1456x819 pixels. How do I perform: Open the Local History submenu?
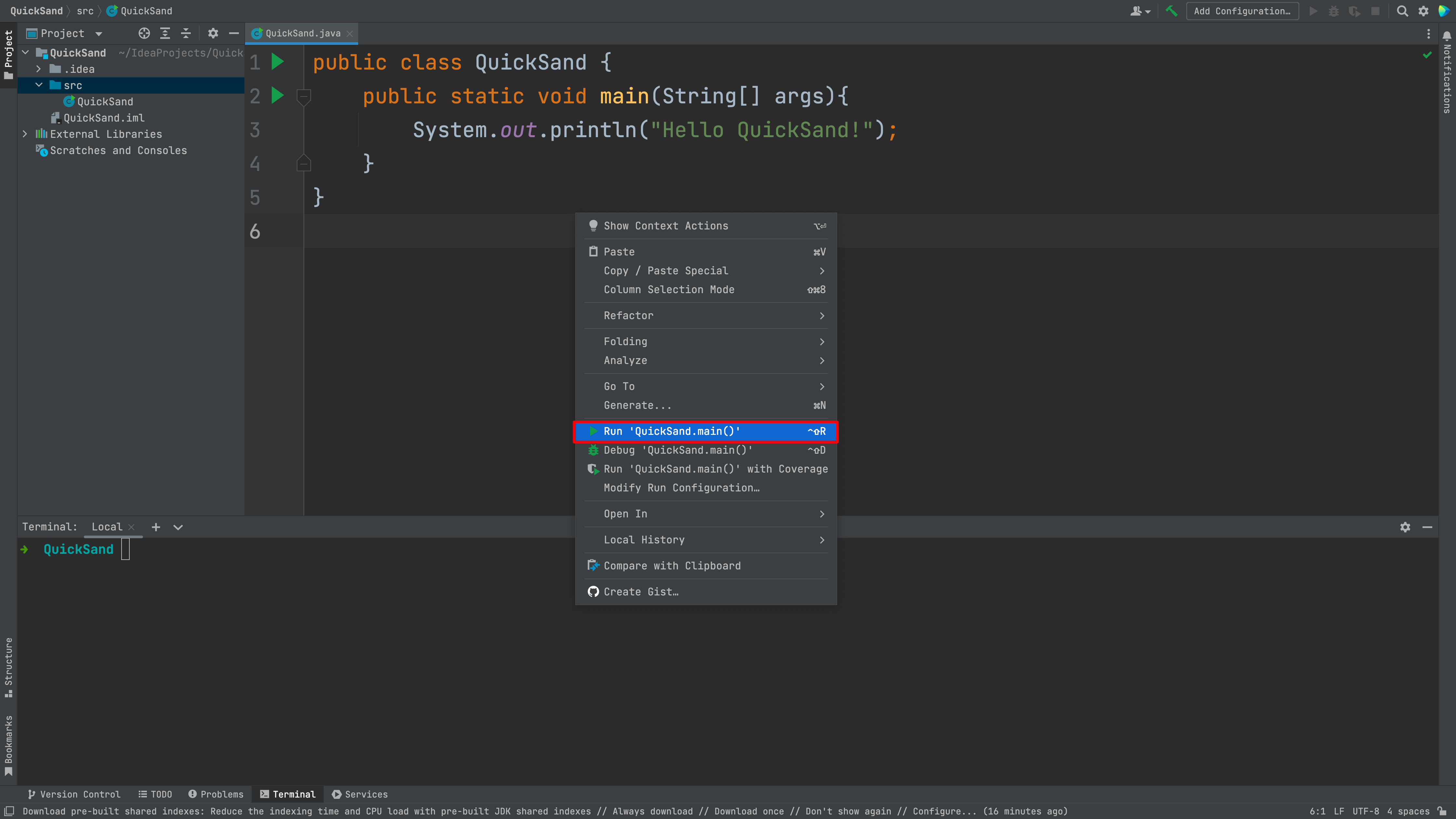click(x=706, y=540)
